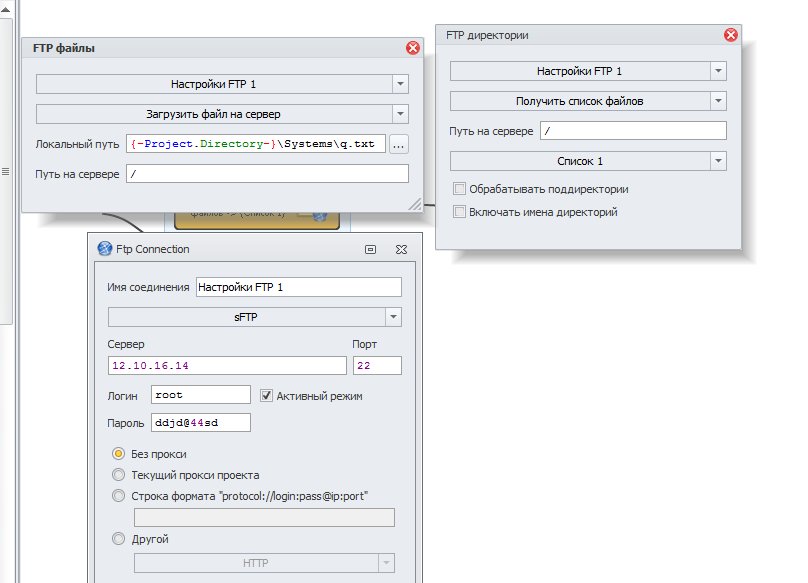Click the left sidebar grip handle

pyautogui.click(x=5, y=172)
